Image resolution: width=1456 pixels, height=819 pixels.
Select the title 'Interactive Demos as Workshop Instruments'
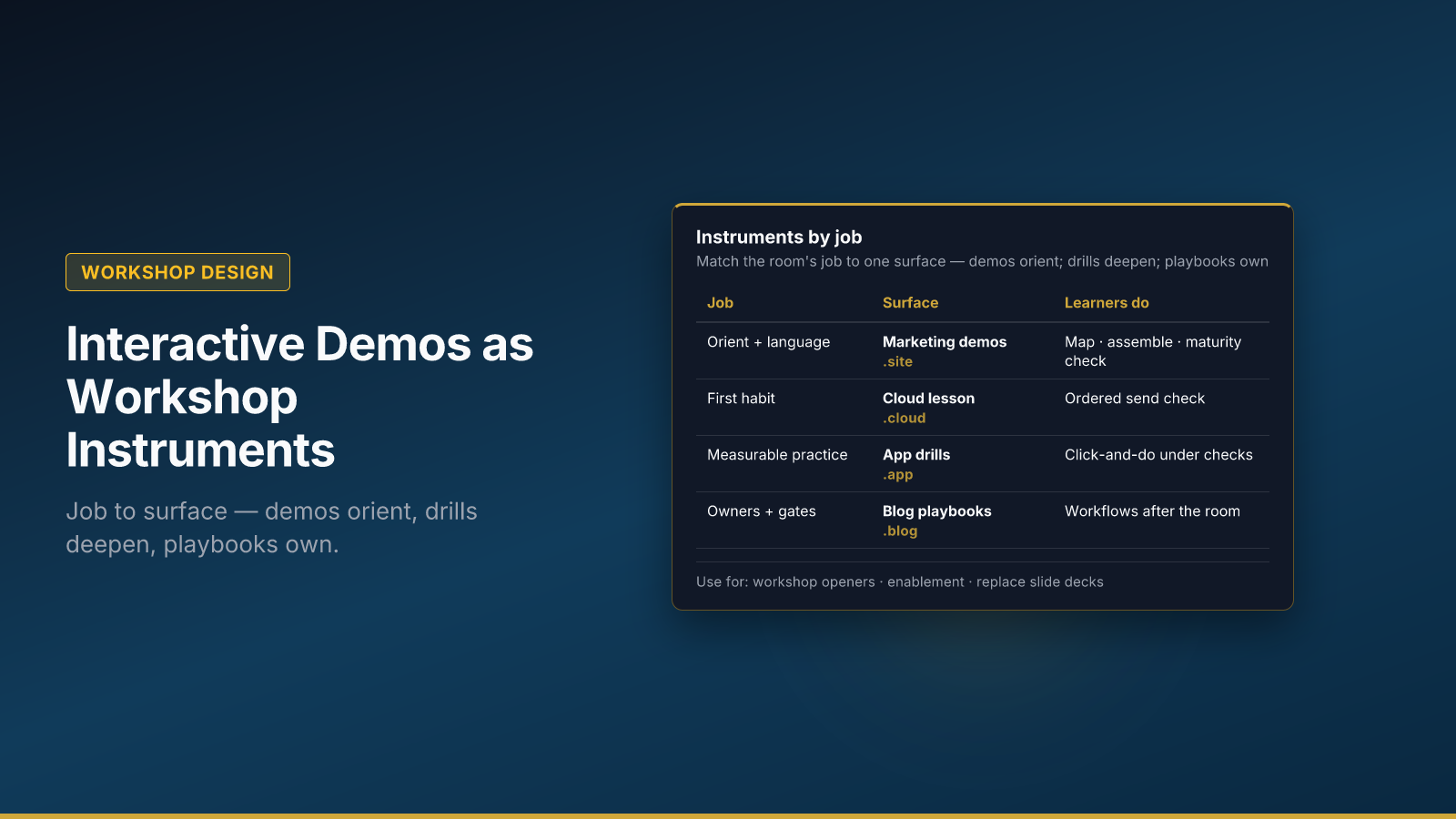click(x=300, y=397)
